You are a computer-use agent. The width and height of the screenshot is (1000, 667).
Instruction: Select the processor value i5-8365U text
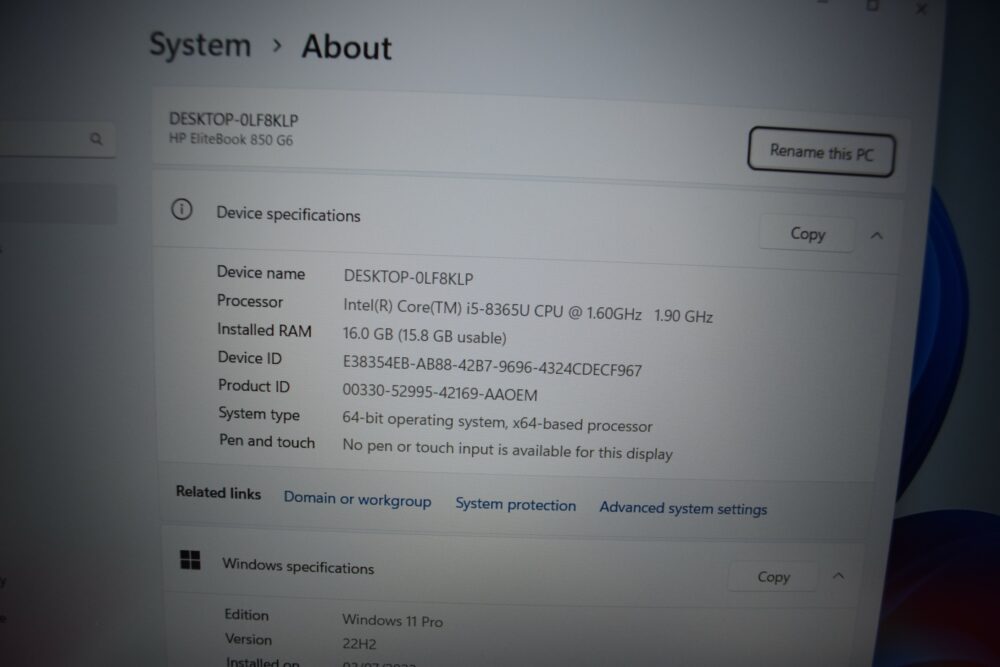[527, 311]
